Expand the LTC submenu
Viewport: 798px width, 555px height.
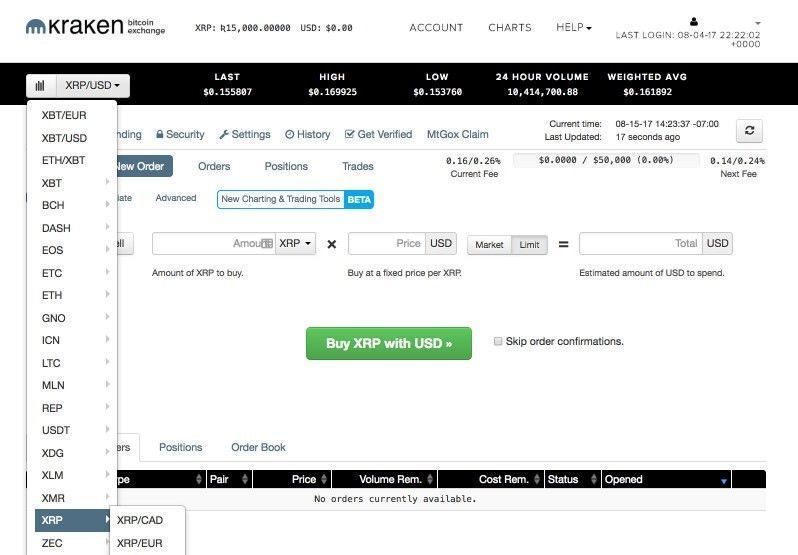(72, 363)
